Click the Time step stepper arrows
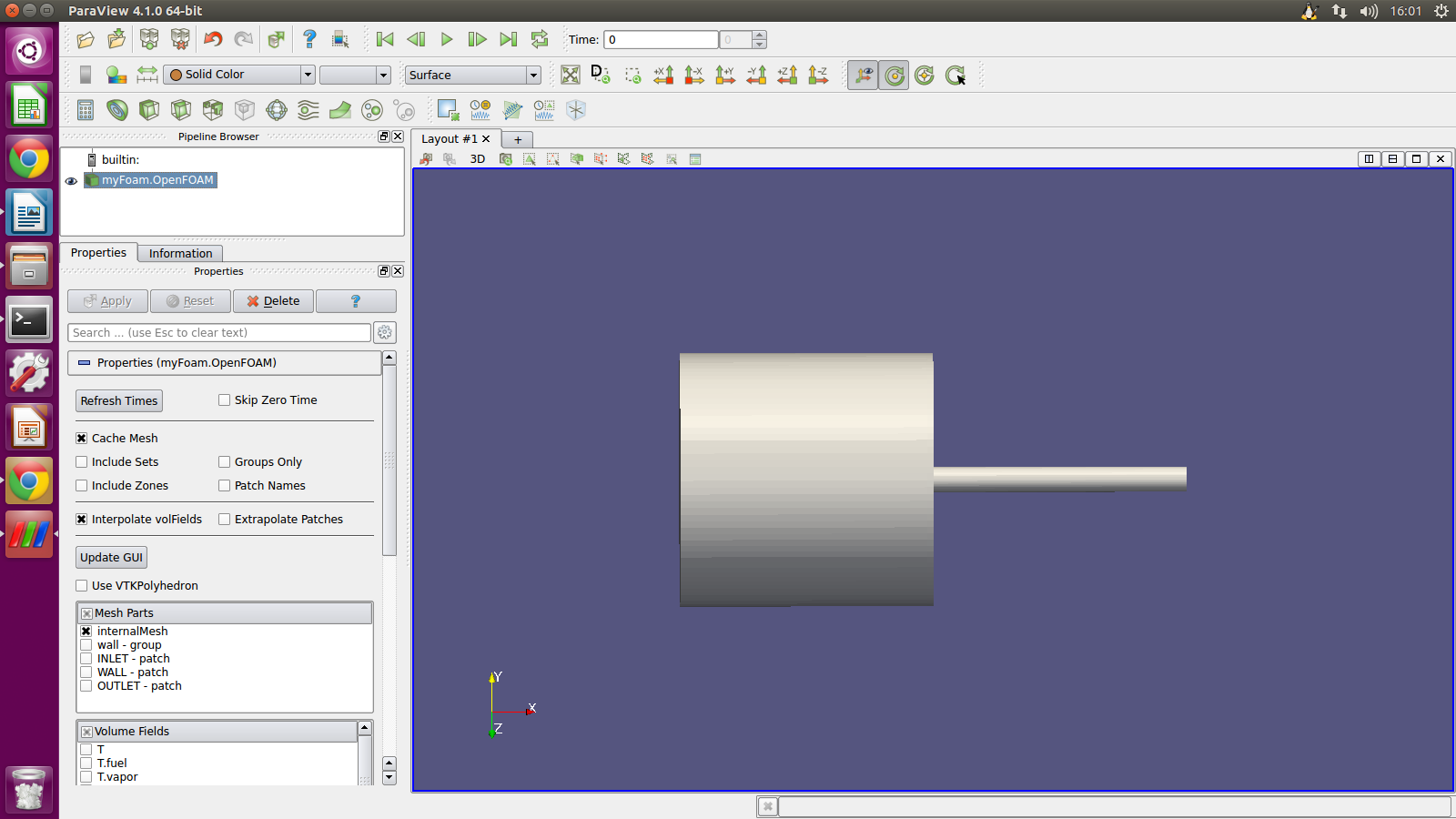The height and width of the screenshot is (819, 1456). click(760, 39)
